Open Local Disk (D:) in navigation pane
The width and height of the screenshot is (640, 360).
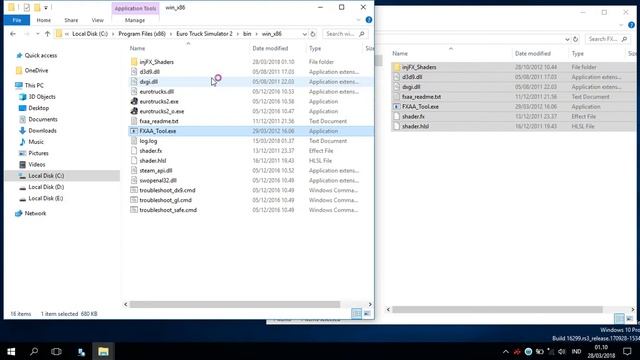(x=46, y=187)
